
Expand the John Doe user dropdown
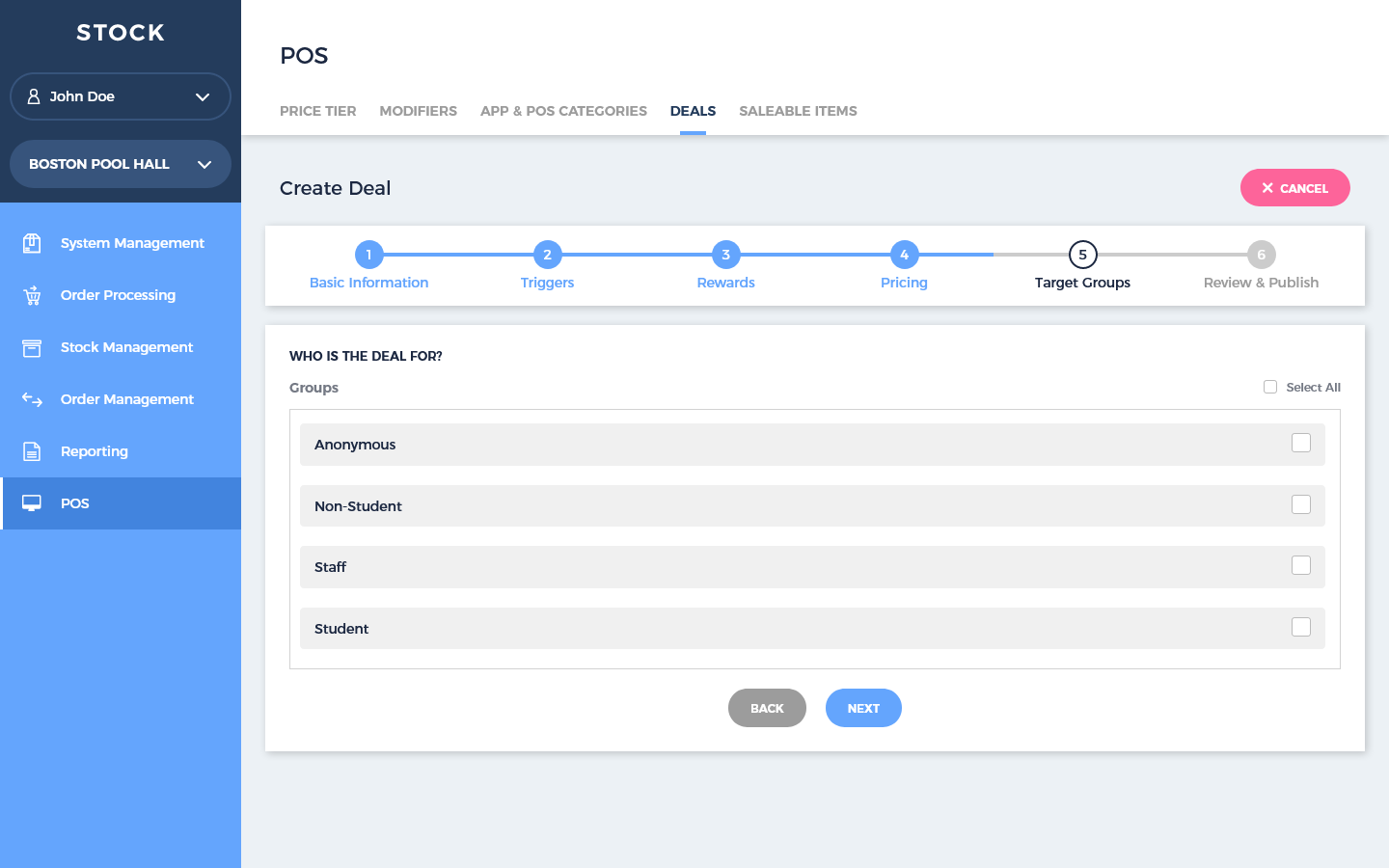tap(202, 96)
